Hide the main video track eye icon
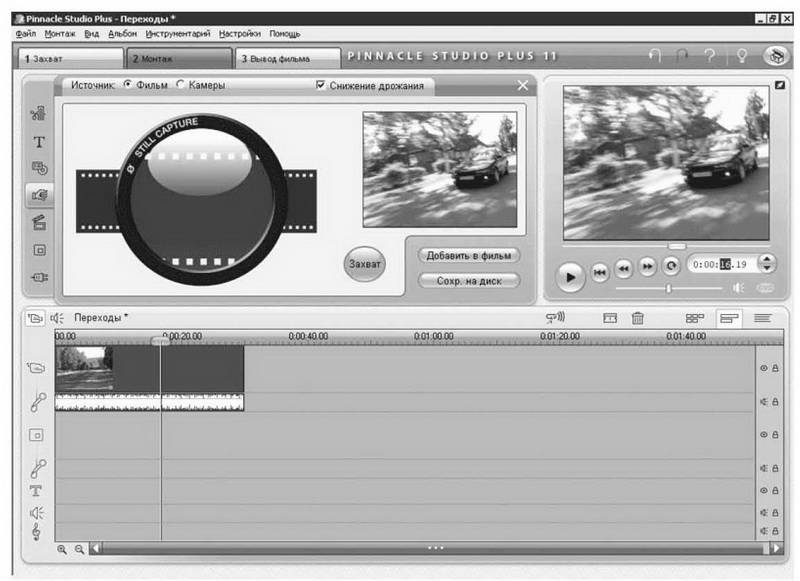The height and width of the screenshot is (581, 800). click(764, 368)
